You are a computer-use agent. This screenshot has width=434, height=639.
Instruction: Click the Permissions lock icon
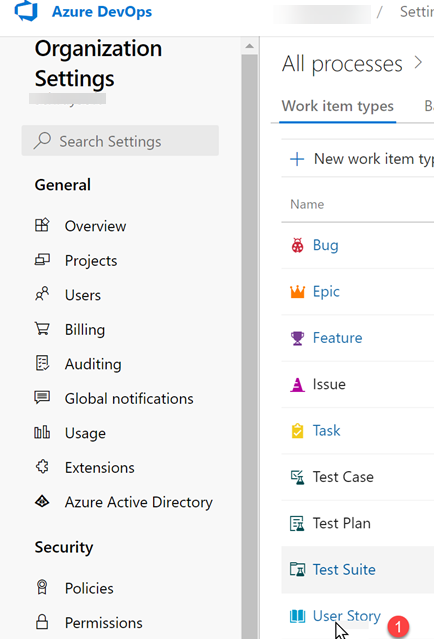click(x=42, y=622)
